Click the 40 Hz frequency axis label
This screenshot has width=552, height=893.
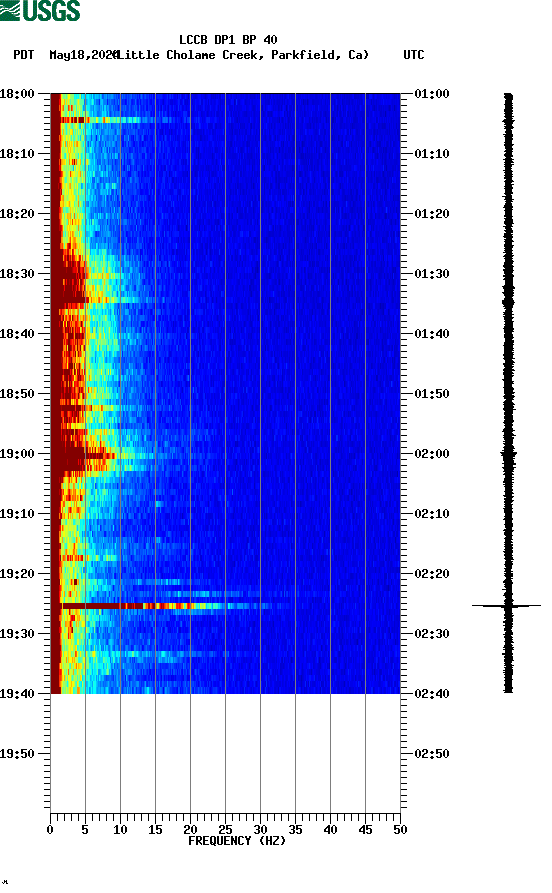tap(330, 830)
